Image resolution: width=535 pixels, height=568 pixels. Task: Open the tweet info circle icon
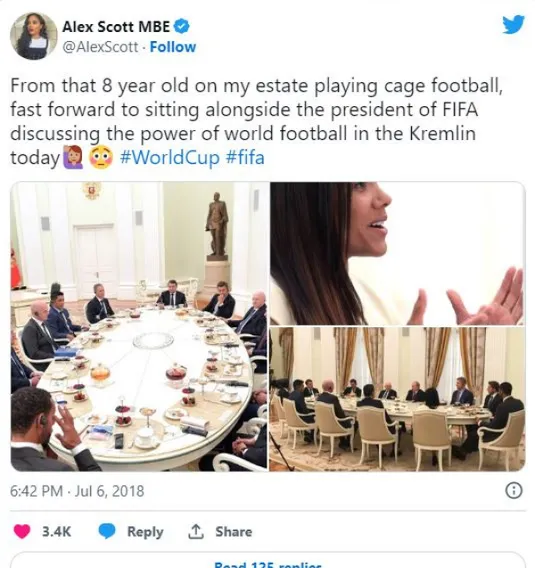(x=514, y=491)
